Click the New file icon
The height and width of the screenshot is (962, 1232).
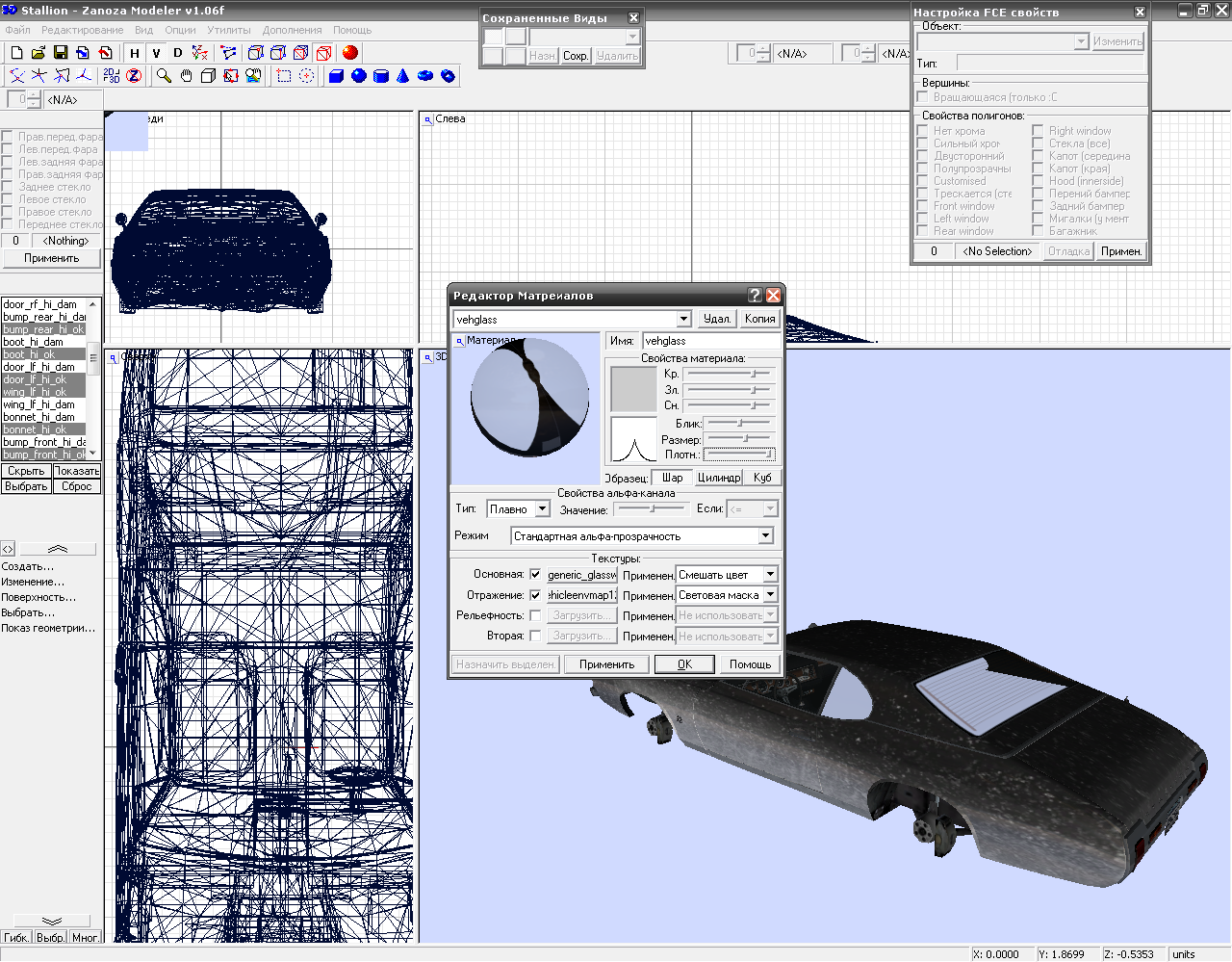click(16, 53)
